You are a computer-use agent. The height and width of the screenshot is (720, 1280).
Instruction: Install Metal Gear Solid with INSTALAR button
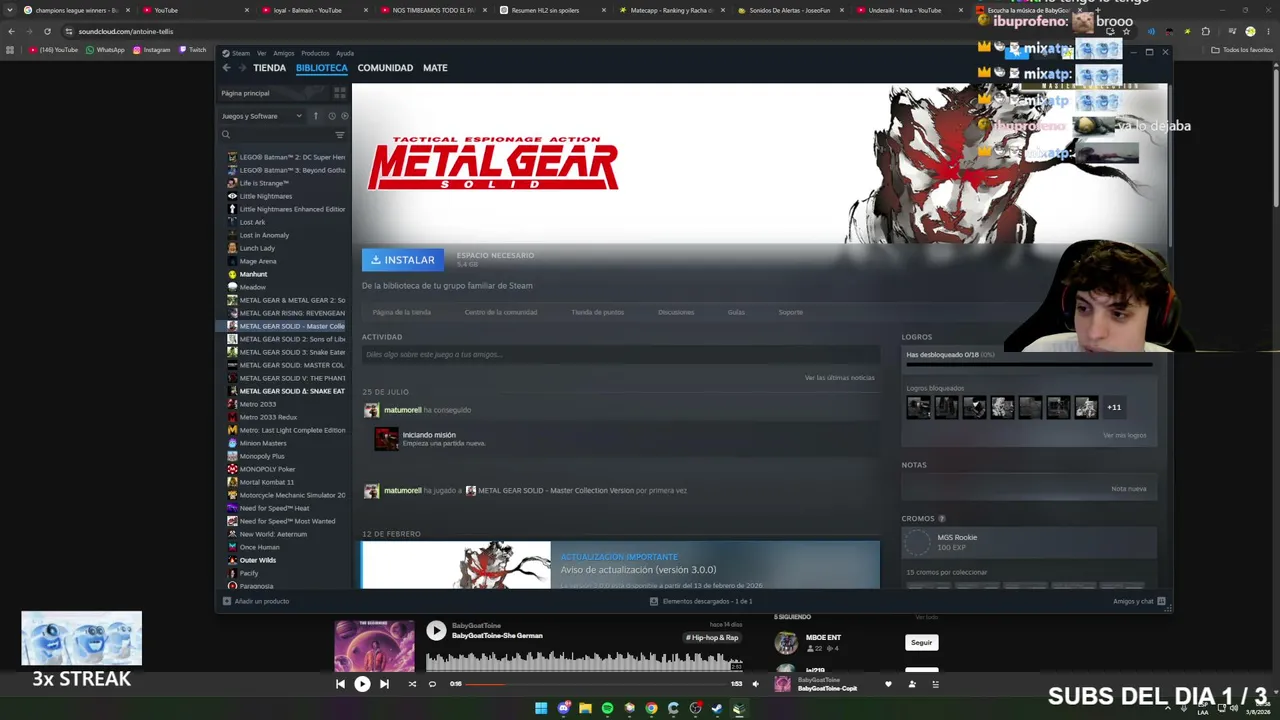[x=403, y=260]
